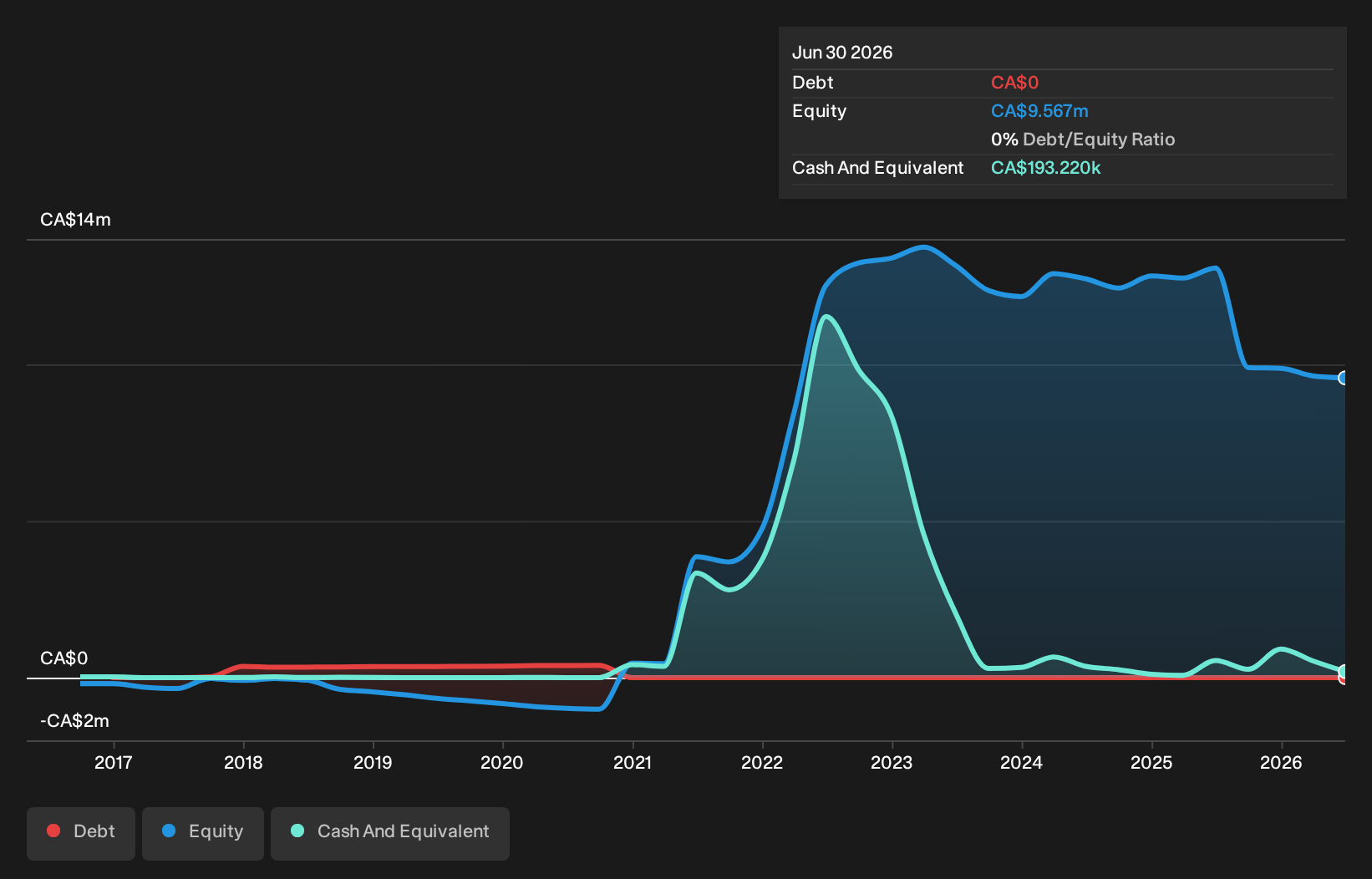
Task: Click the Jun 30 2026 tooltip date
Action: (842, 53)
